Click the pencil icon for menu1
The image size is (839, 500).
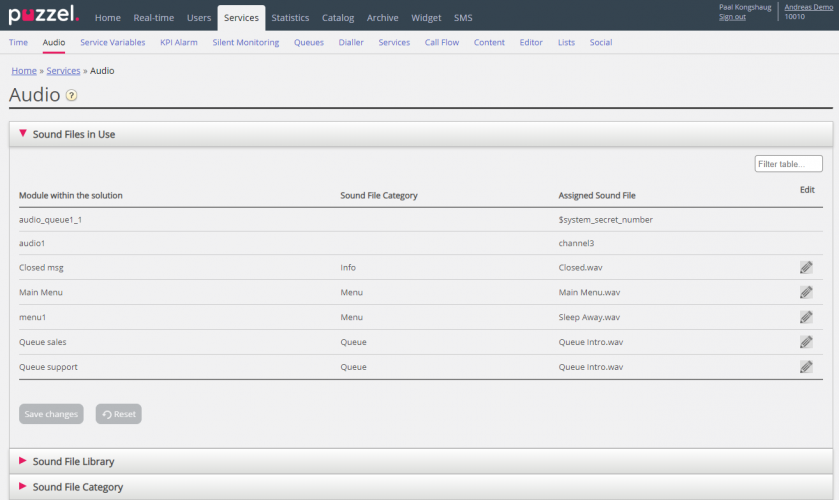click(x=805, y=317)
